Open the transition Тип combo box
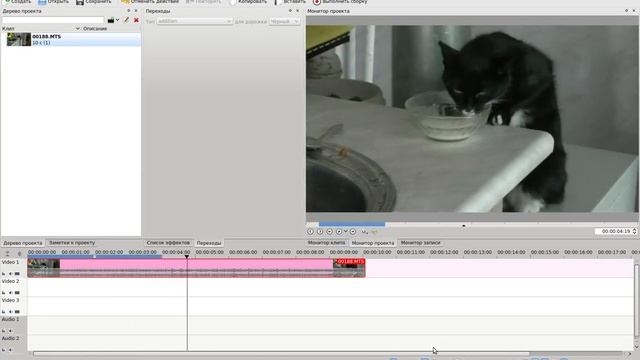The height and width of the screenshot is (360, 640). point(195,21)
